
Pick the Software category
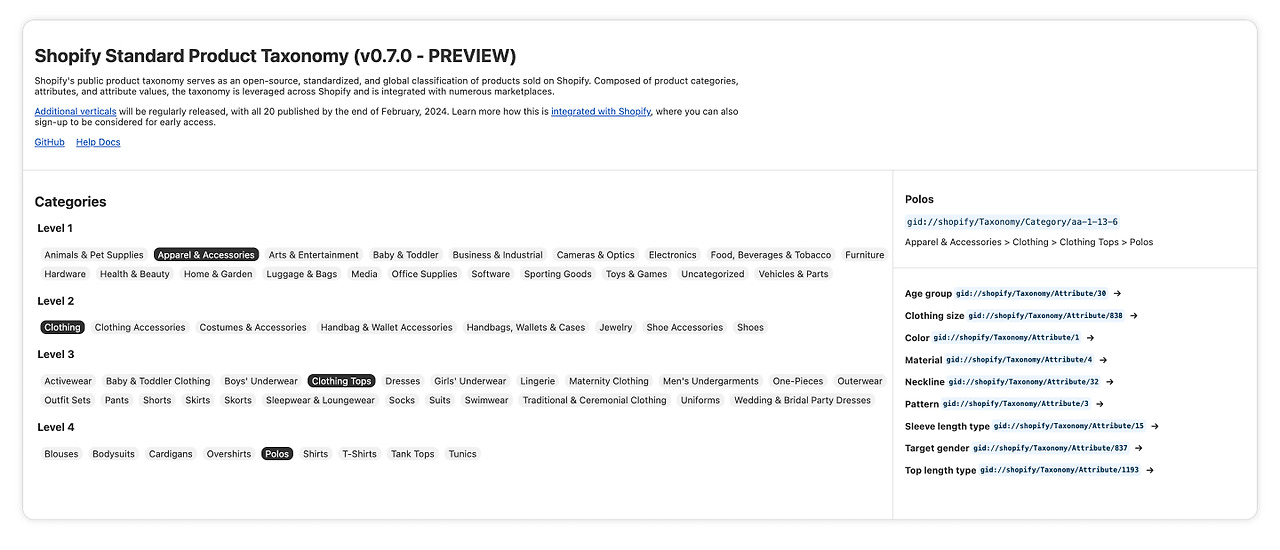coord(491,274)
